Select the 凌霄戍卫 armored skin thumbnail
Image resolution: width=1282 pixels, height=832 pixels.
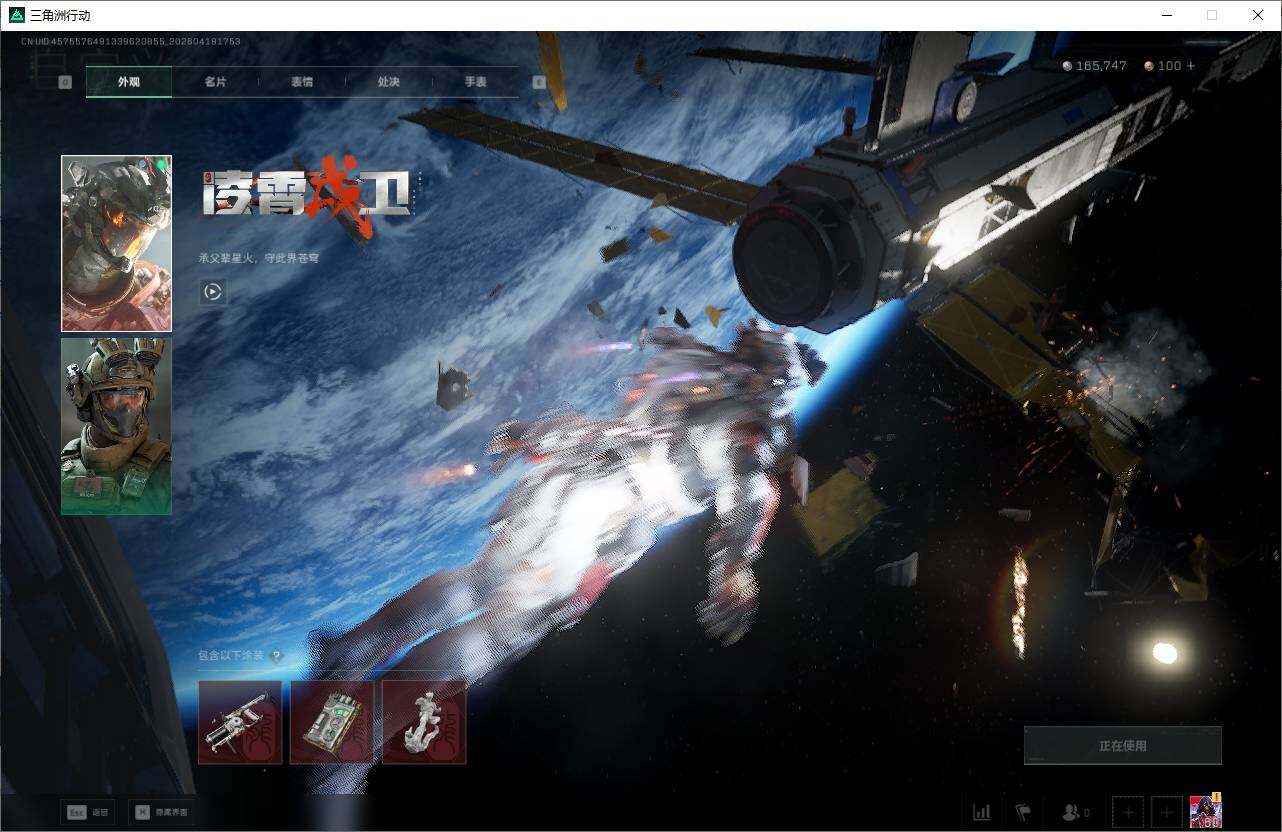[116, 243]
